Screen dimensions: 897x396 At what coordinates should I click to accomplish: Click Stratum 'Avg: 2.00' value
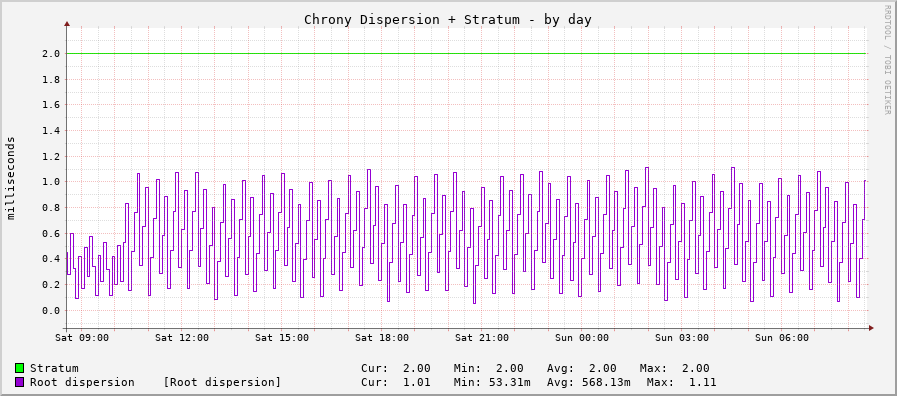tap(582, 368)
